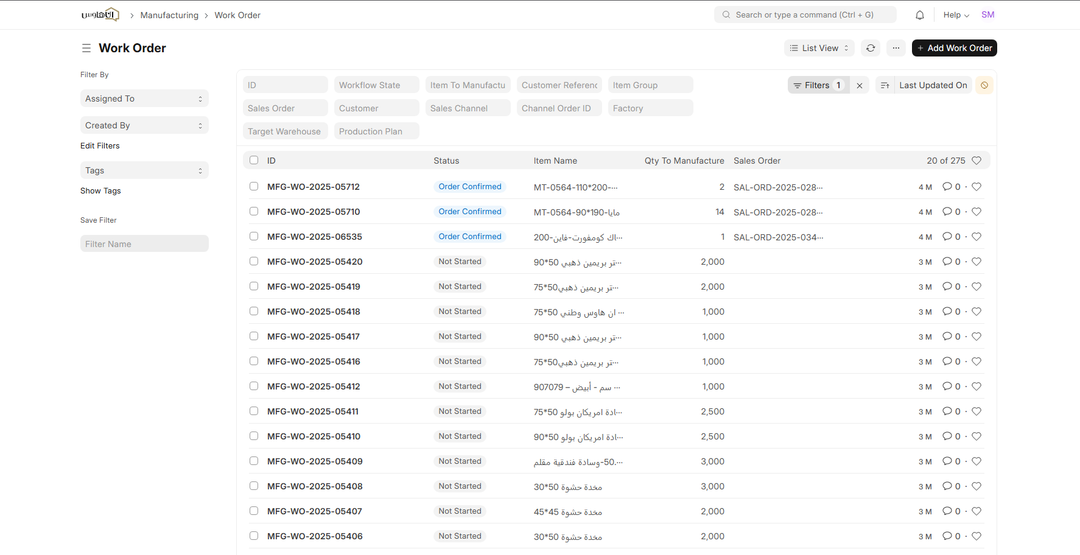
Task: Select the checkbox for MFG-WO-2025-05710
Action: (x=254, y=212)
